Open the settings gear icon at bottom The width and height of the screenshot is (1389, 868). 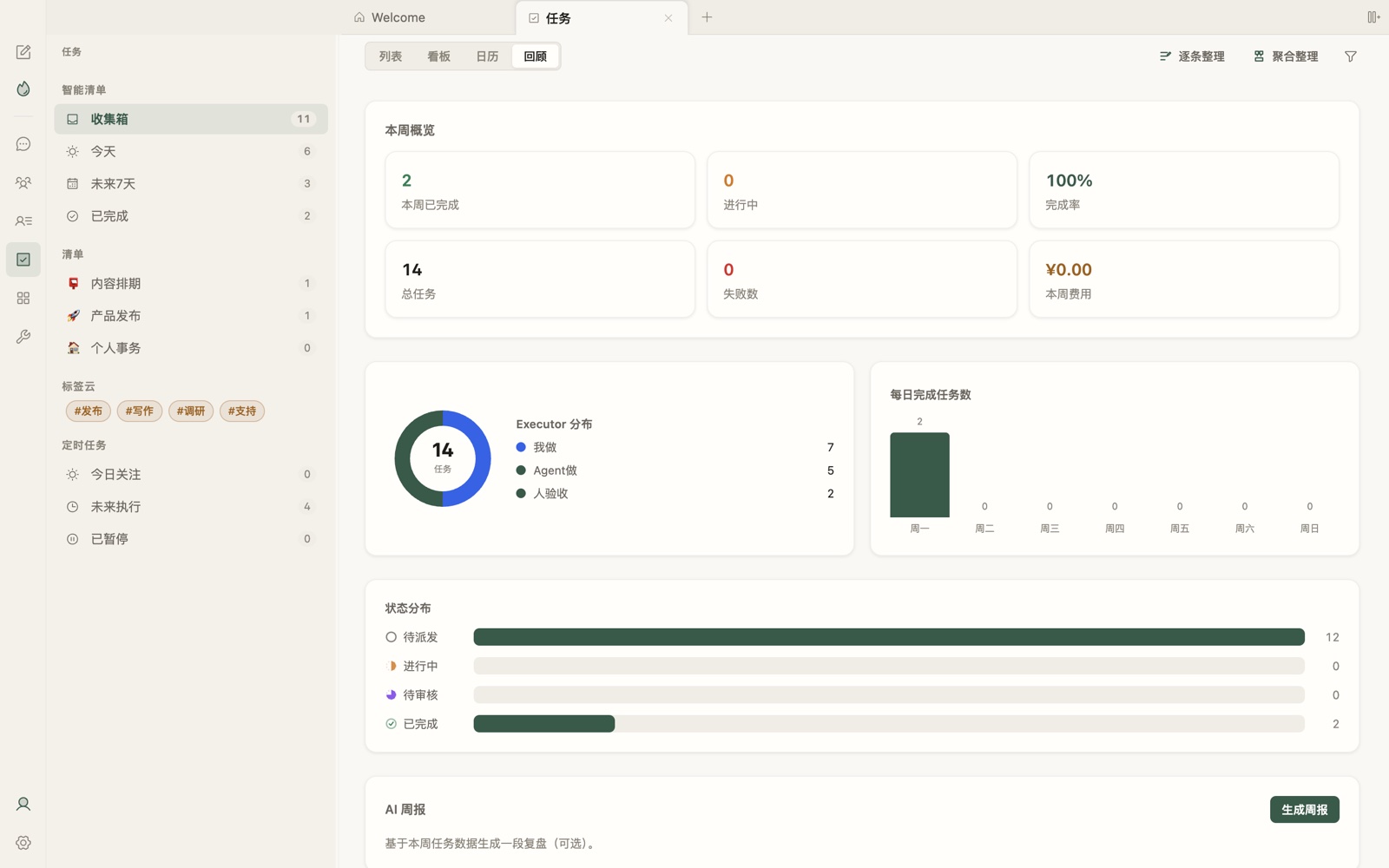tap(23, 843)
